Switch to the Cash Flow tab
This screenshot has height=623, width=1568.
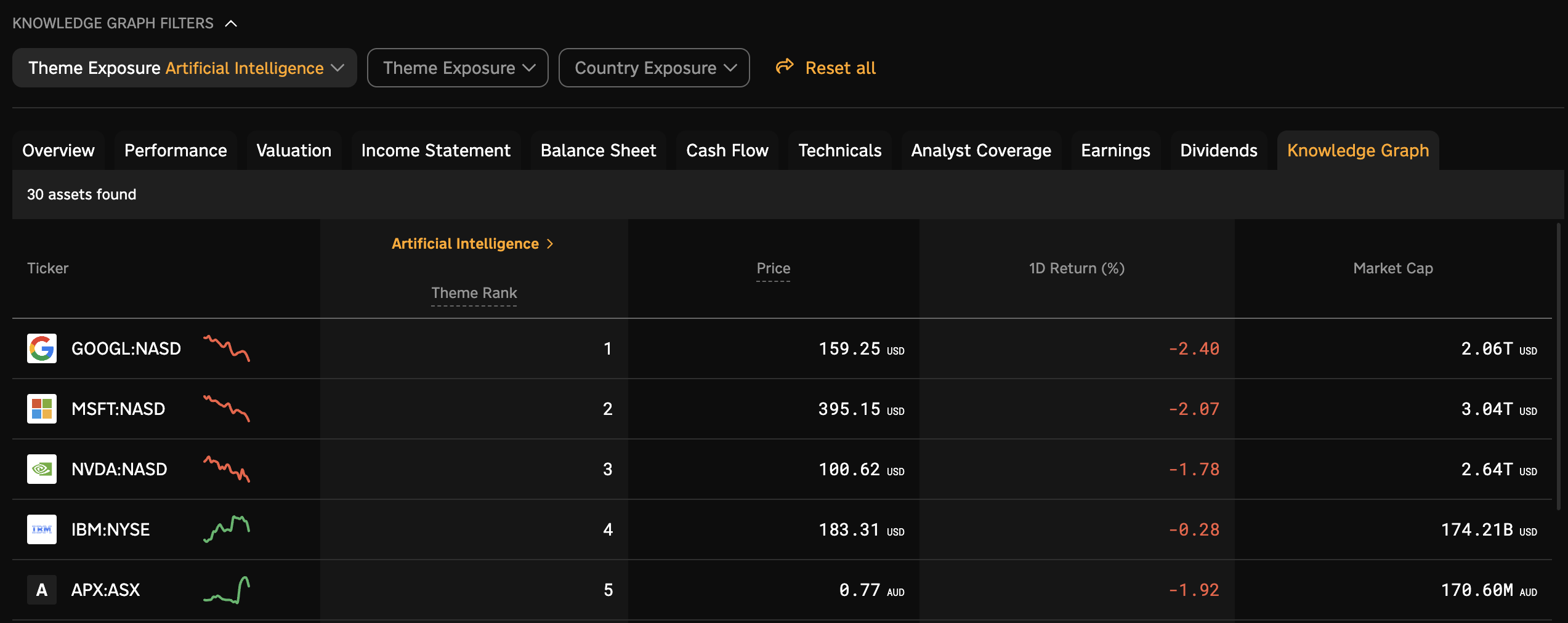pos(727,150)
